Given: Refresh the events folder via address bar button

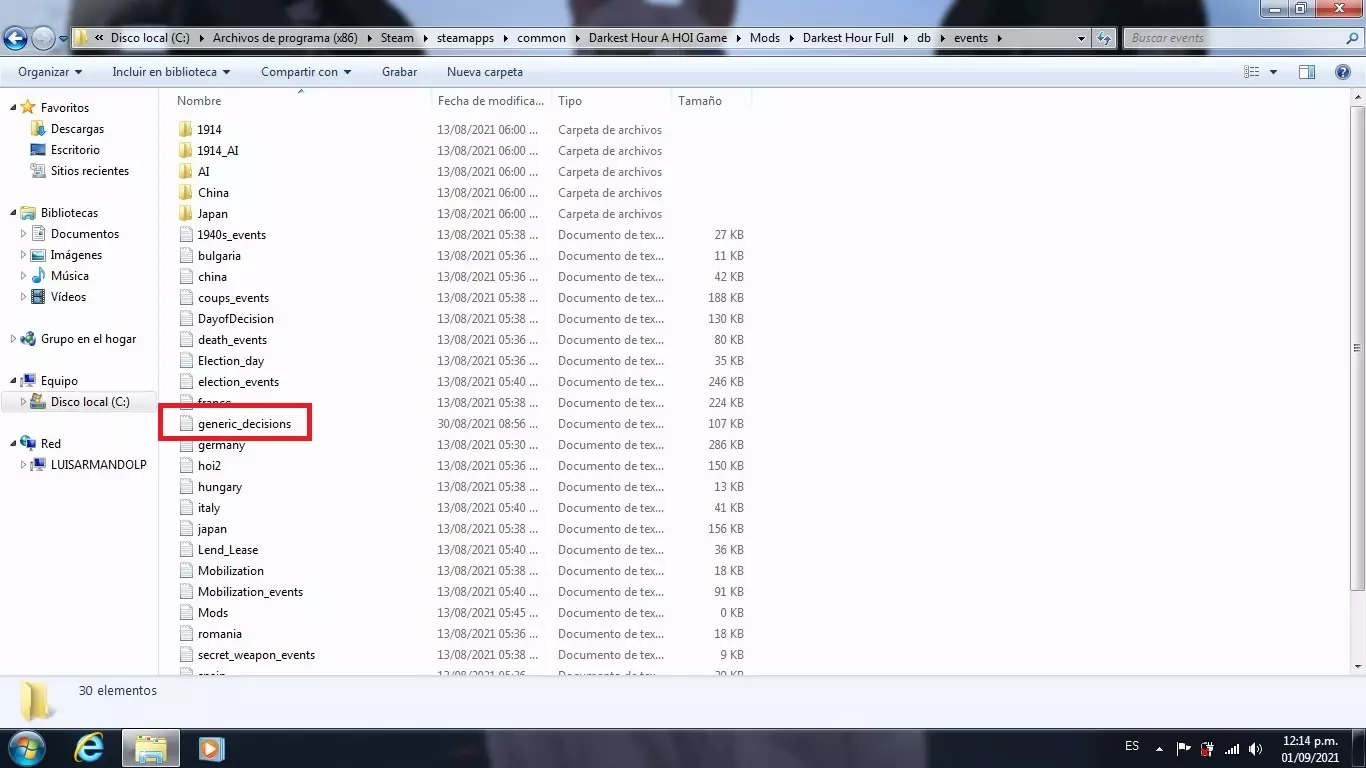Looking at the screenshot, I should 1104,38.
